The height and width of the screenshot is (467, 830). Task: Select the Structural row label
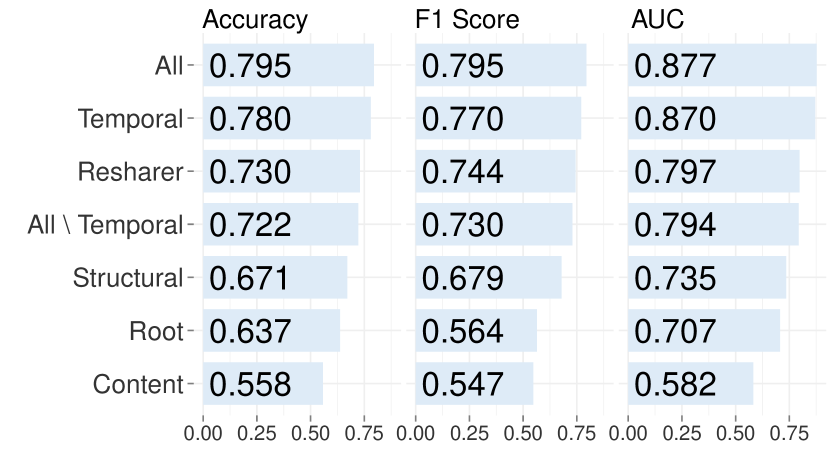coord(128,278)
